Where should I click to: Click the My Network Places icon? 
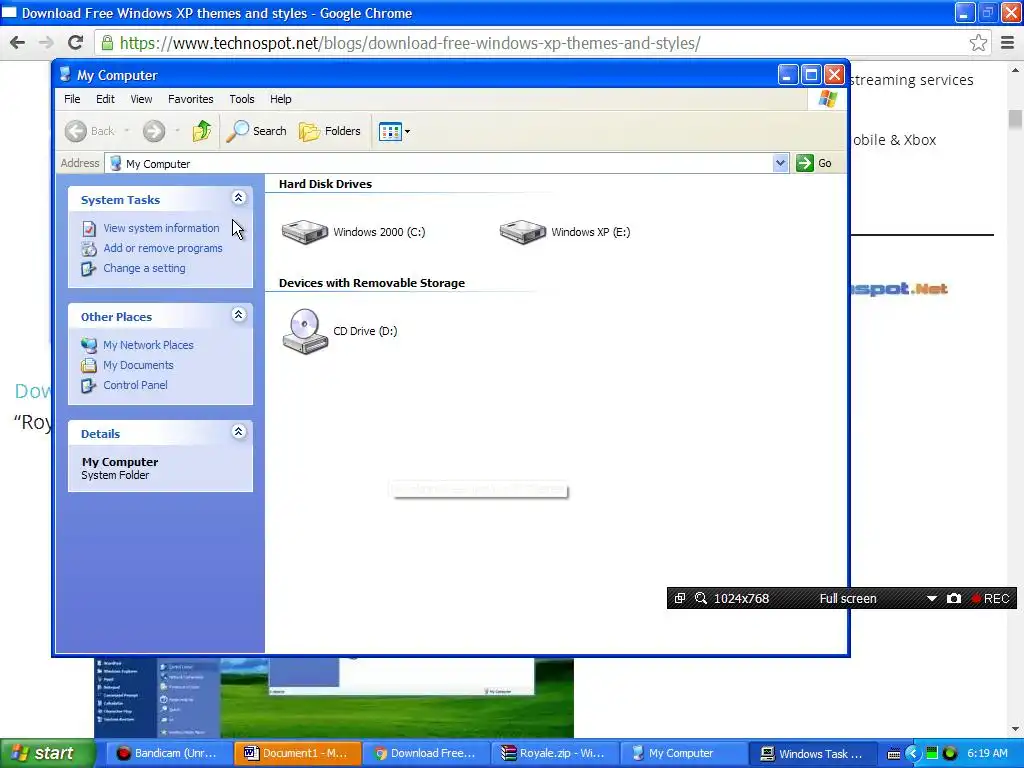click(89, 345)
